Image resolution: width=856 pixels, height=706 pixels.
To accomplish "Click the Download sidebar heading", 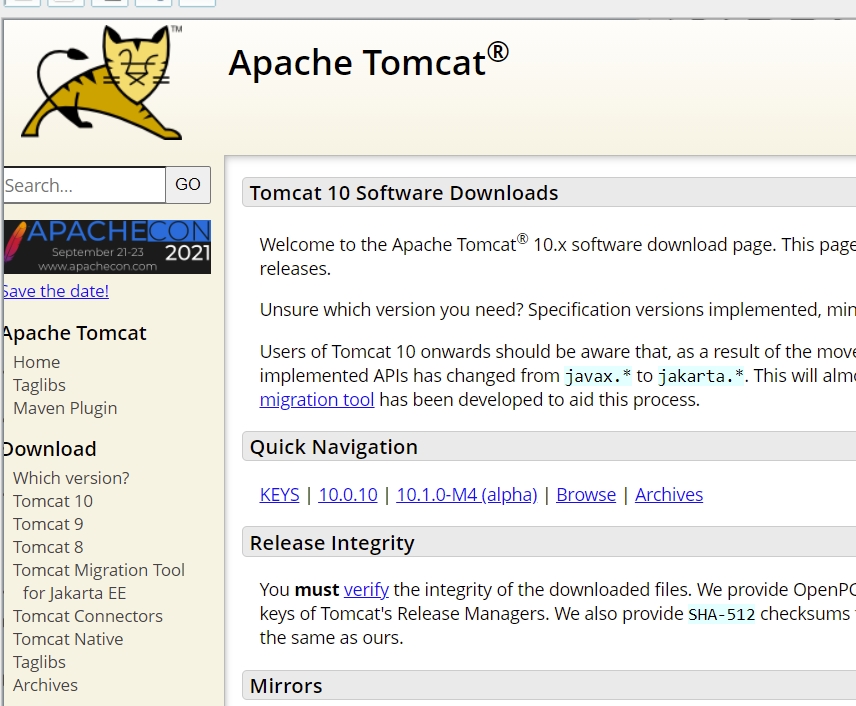I will coord(49,449).
